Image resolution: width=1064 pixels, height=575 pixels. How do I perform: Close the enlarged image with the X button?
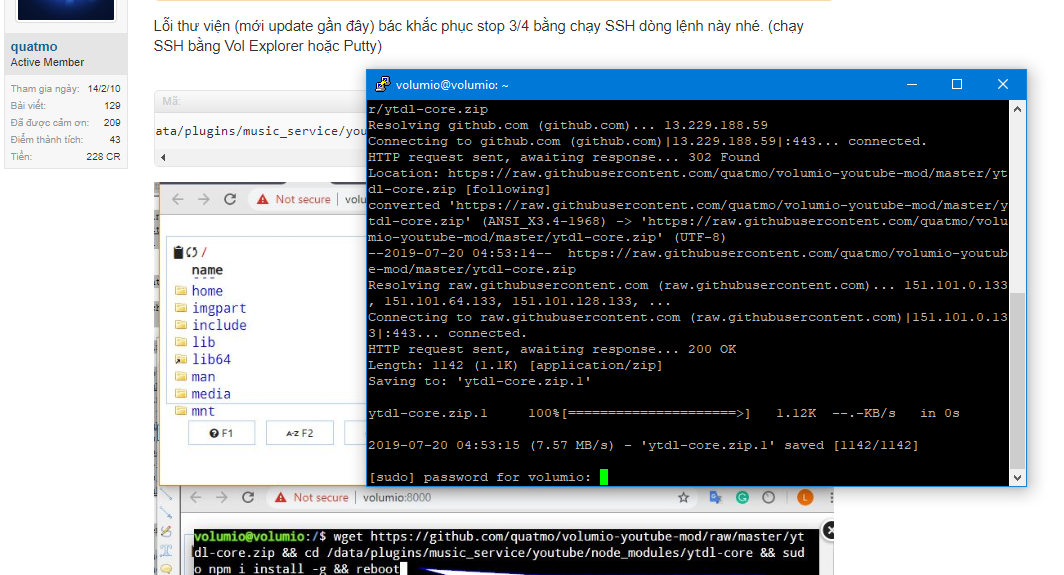[x=828, y=530]
